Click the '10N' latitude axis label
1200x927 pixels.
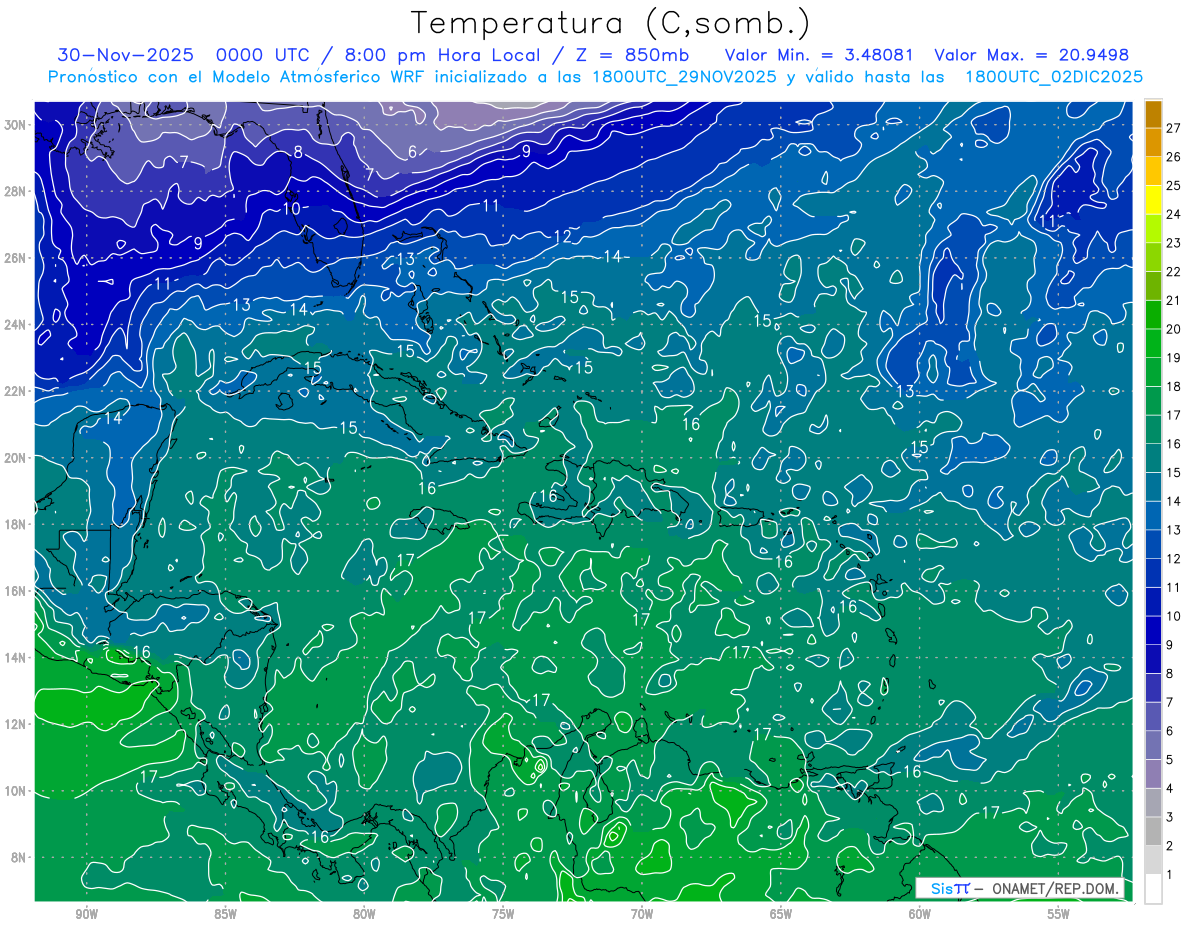(x=15, y=791)
